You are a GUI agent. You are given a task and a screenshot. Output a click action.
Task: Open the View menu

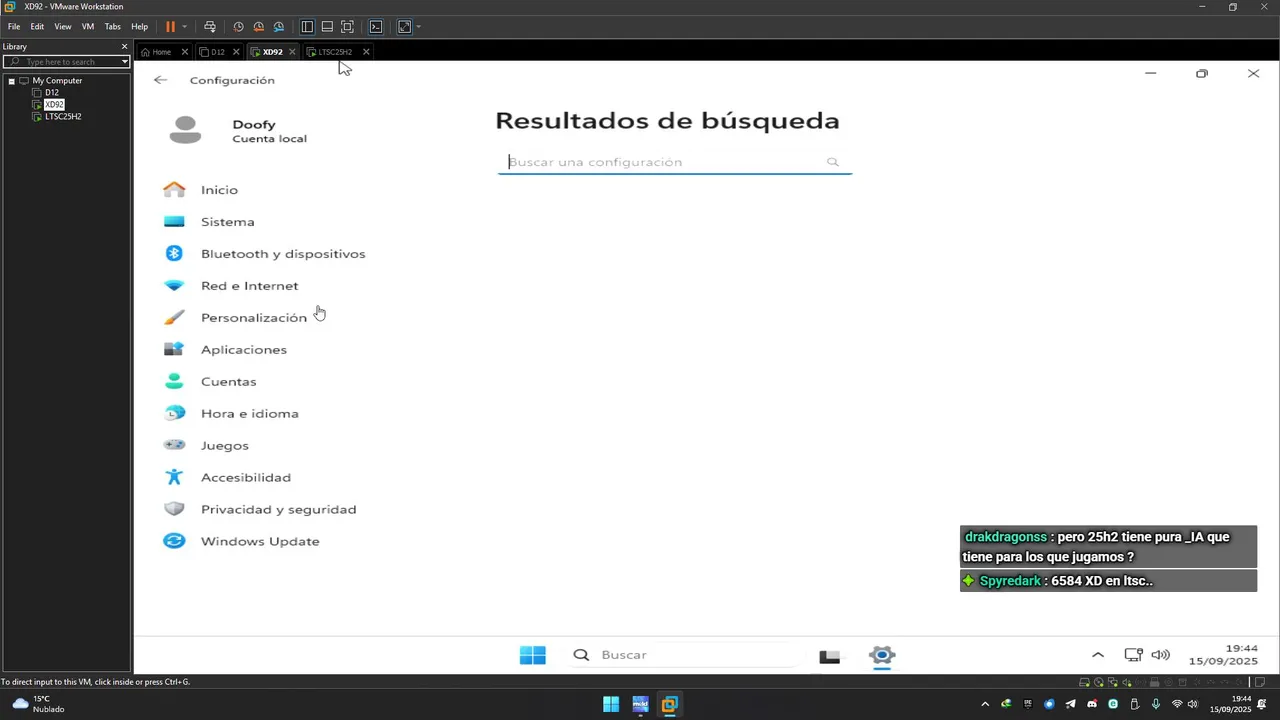tap(62, 27)
